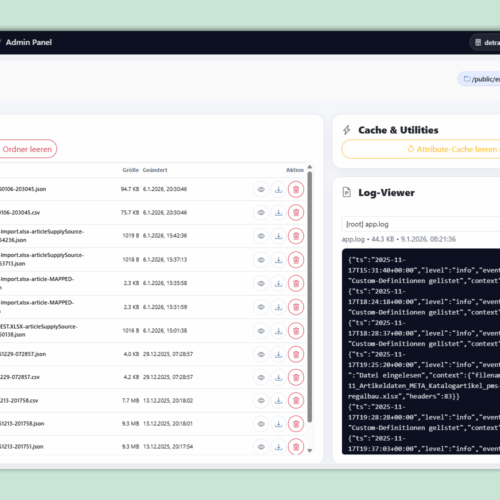
Task: Download MAPPED file changed at 15:31:59
Action: 278,307
